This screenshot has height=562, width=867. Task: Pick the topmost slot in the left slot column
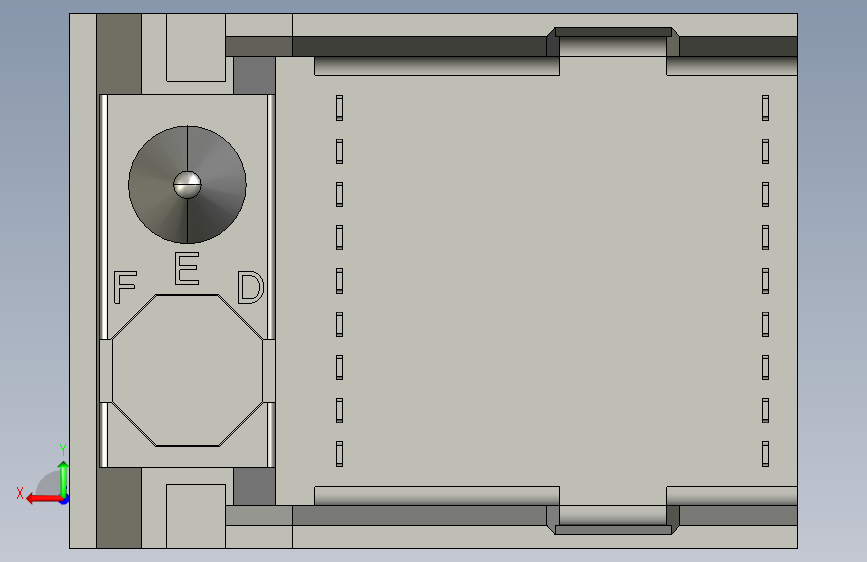pyautogui.click(x=340, y=108)
